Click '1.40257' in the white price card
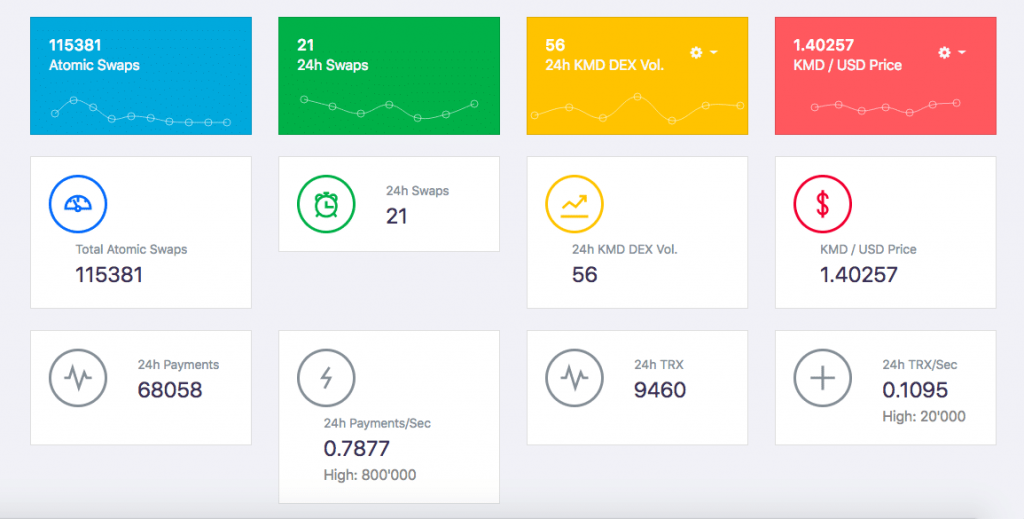This screenshot has width=1024, height=519. [x=859, y=275]
